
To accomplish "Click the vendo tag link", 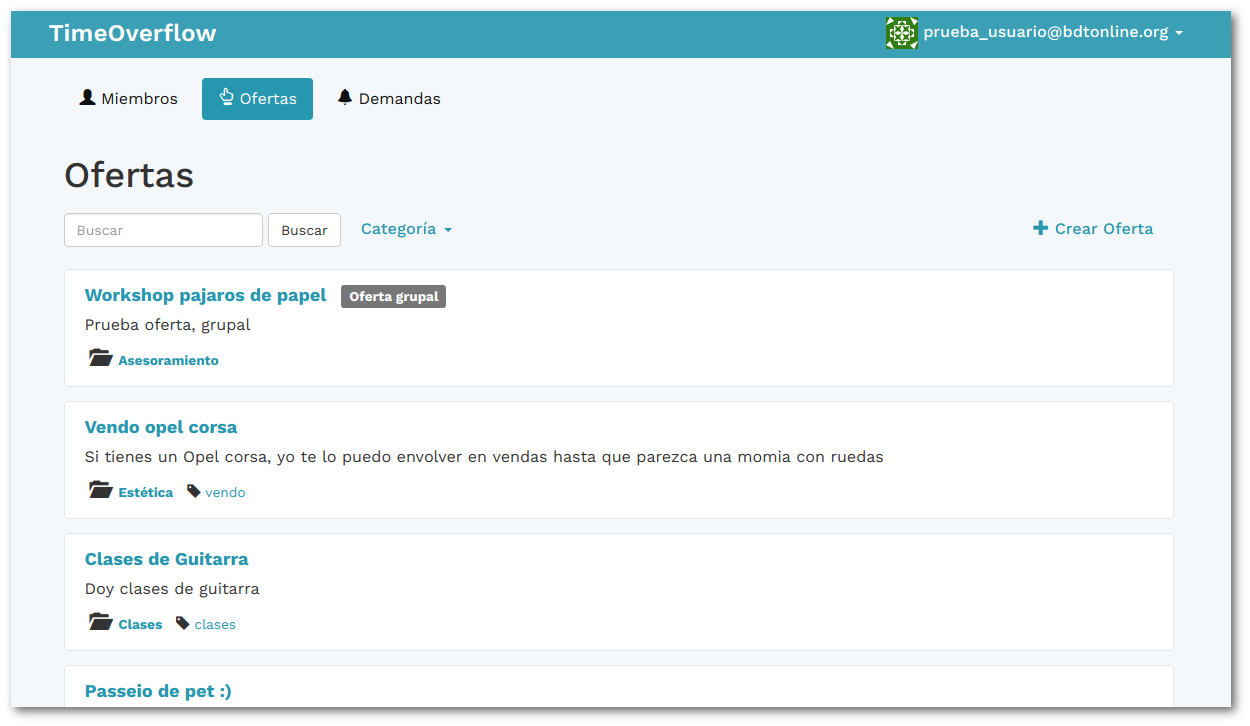I will tap(225, 492).
